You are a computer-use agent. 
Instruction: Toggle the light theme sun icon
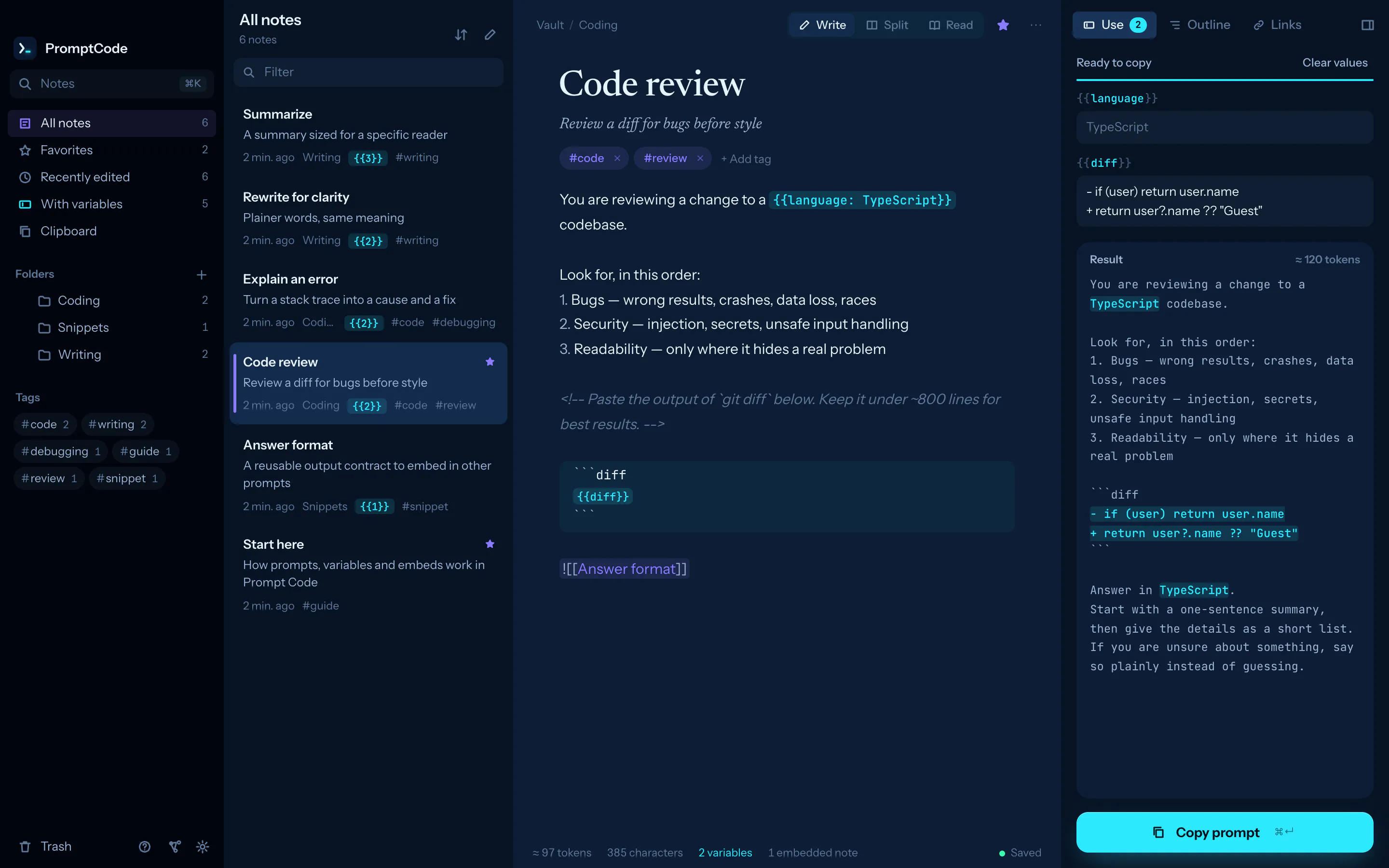point(203,846)
